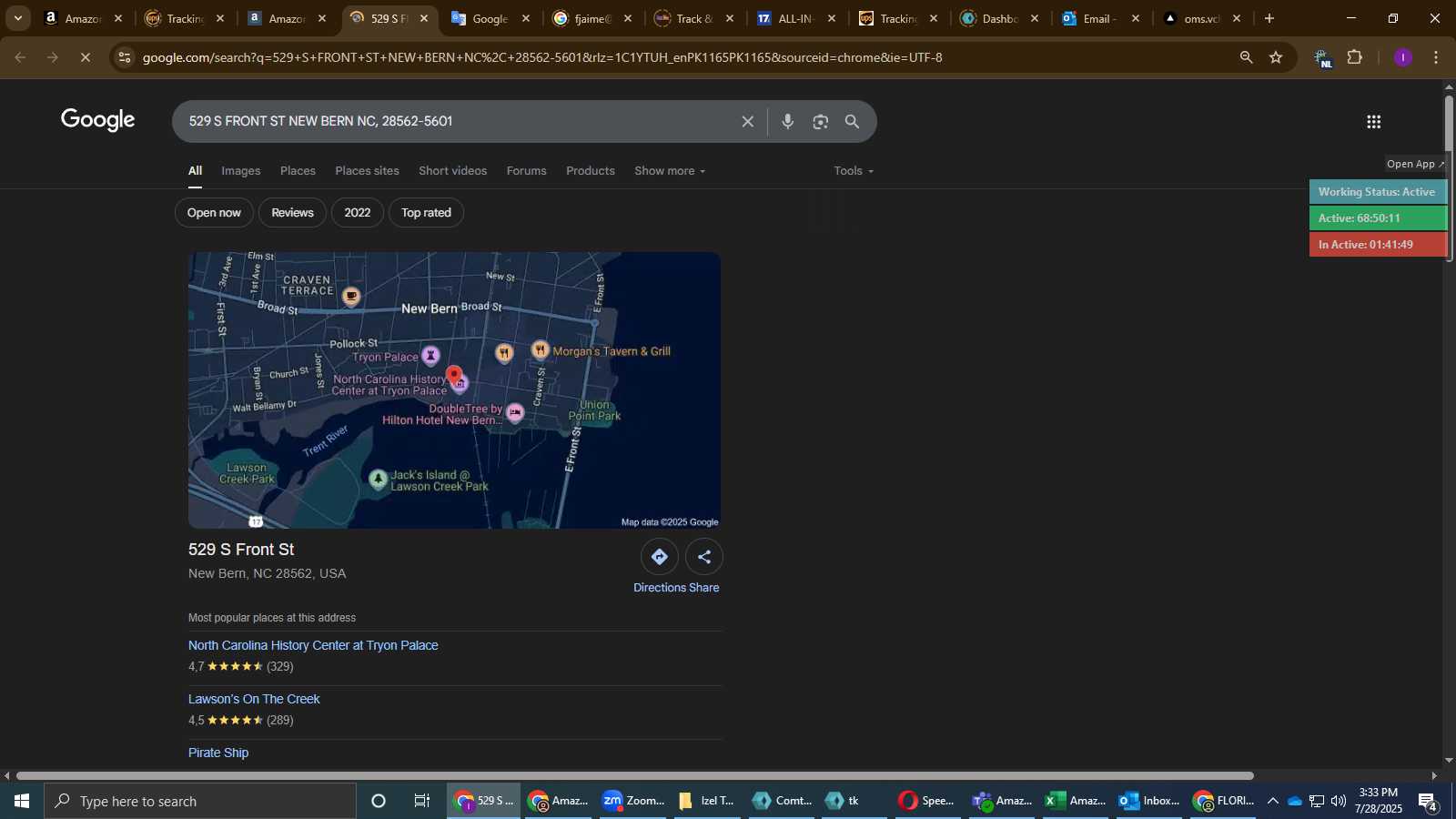Clear the Google search box text
This screenshot has width=1456, height=819.
(x=747, y=122)
